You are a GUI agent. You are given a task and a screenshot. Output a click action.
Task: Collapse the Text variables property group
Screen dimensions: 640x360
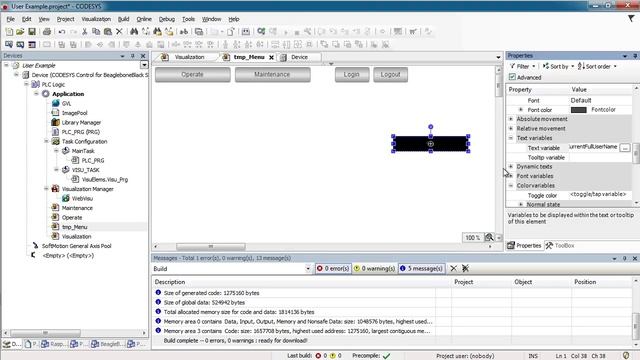(511, 138)
